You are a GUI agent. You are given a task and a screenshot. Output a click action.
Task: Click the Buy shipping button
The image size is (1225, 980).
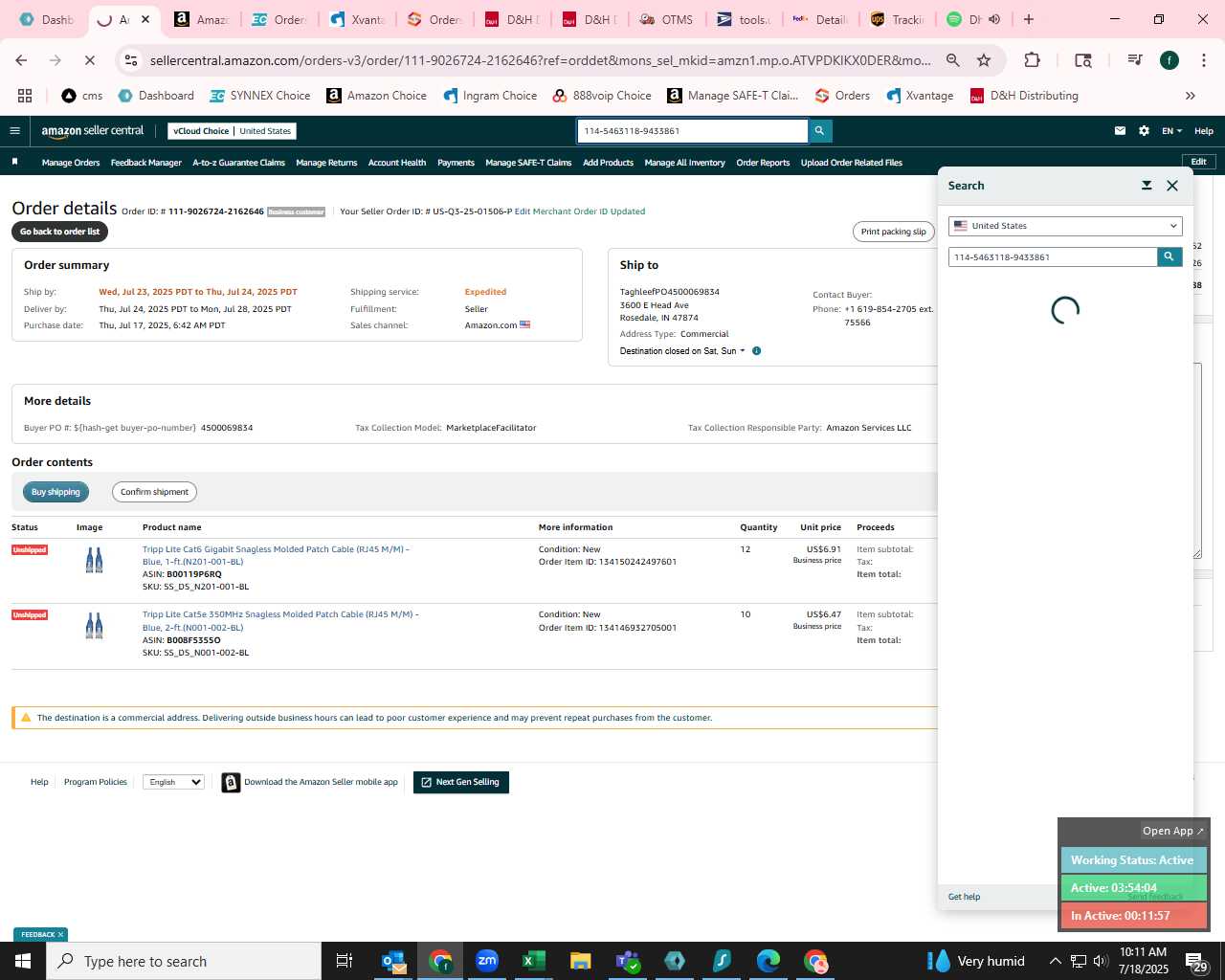56,492
